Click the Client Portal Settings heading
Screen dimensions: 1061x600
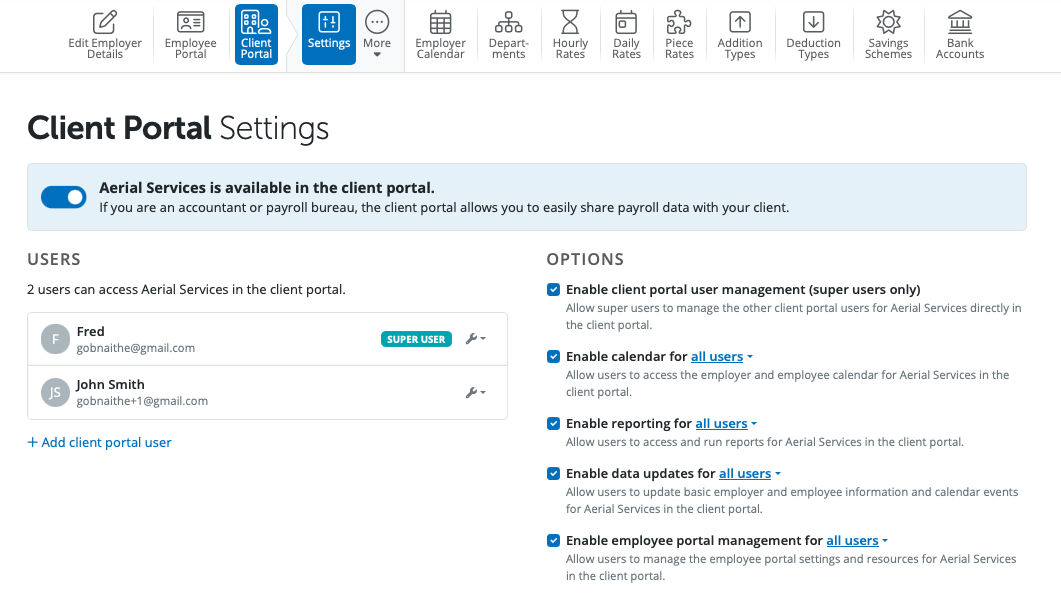[178, 128]
